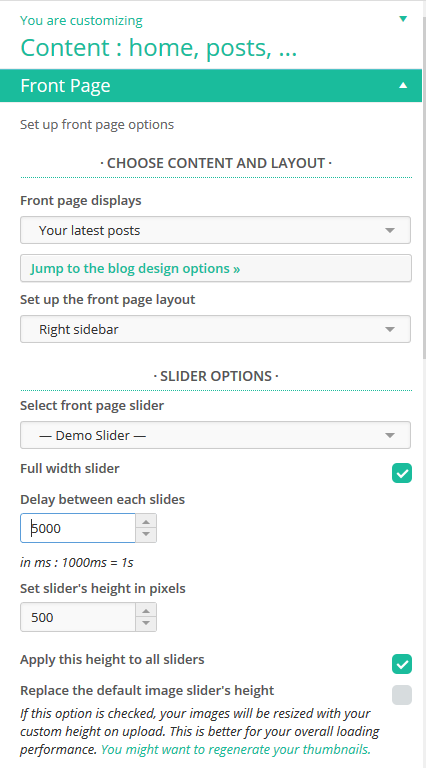Open the regenerate your thumbnails link
426x768 pixels.
[236, 750]
